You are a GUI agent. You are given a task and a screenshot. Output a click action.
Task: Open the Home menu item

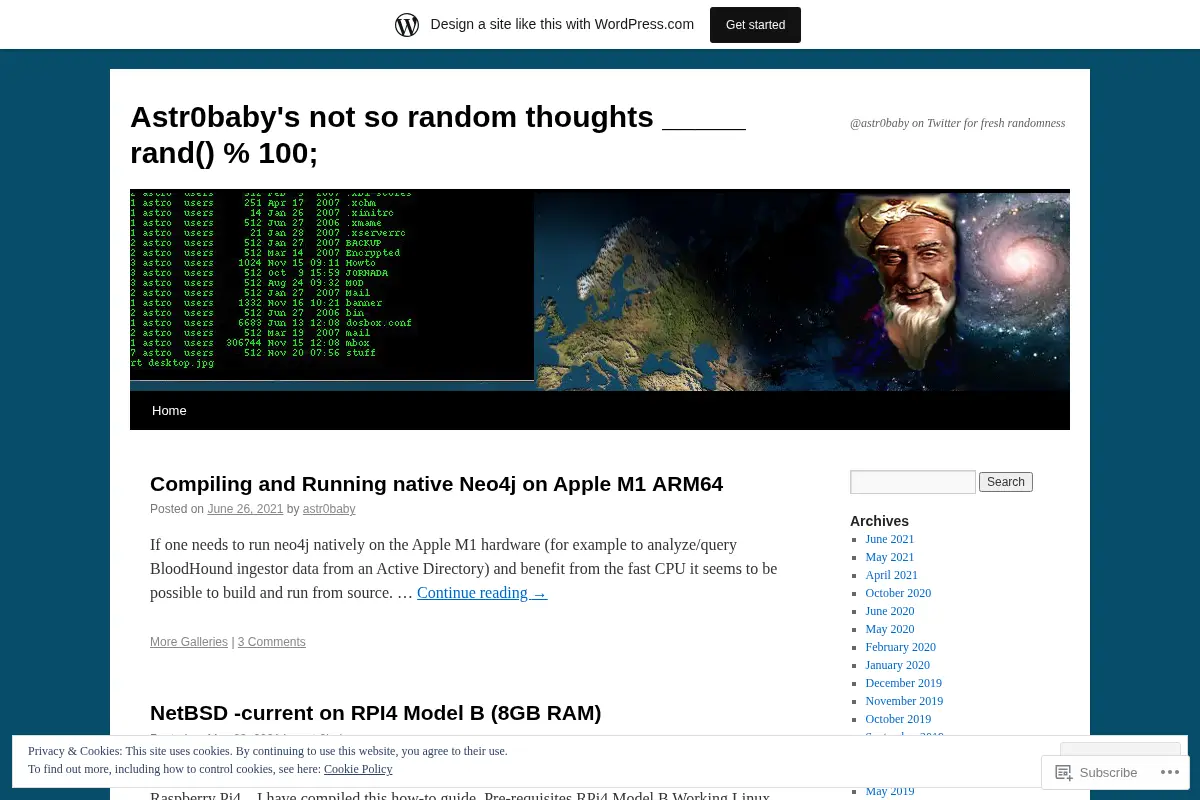(169, 410)
